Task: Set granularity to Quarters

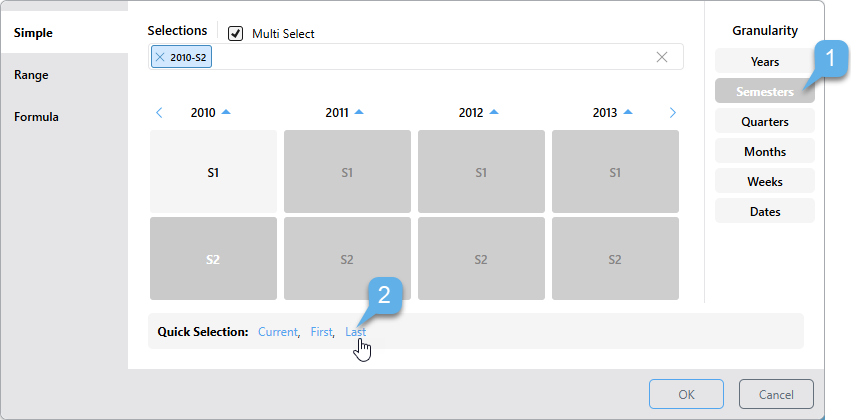Action: pyautogui.click(x=764, y=122)
